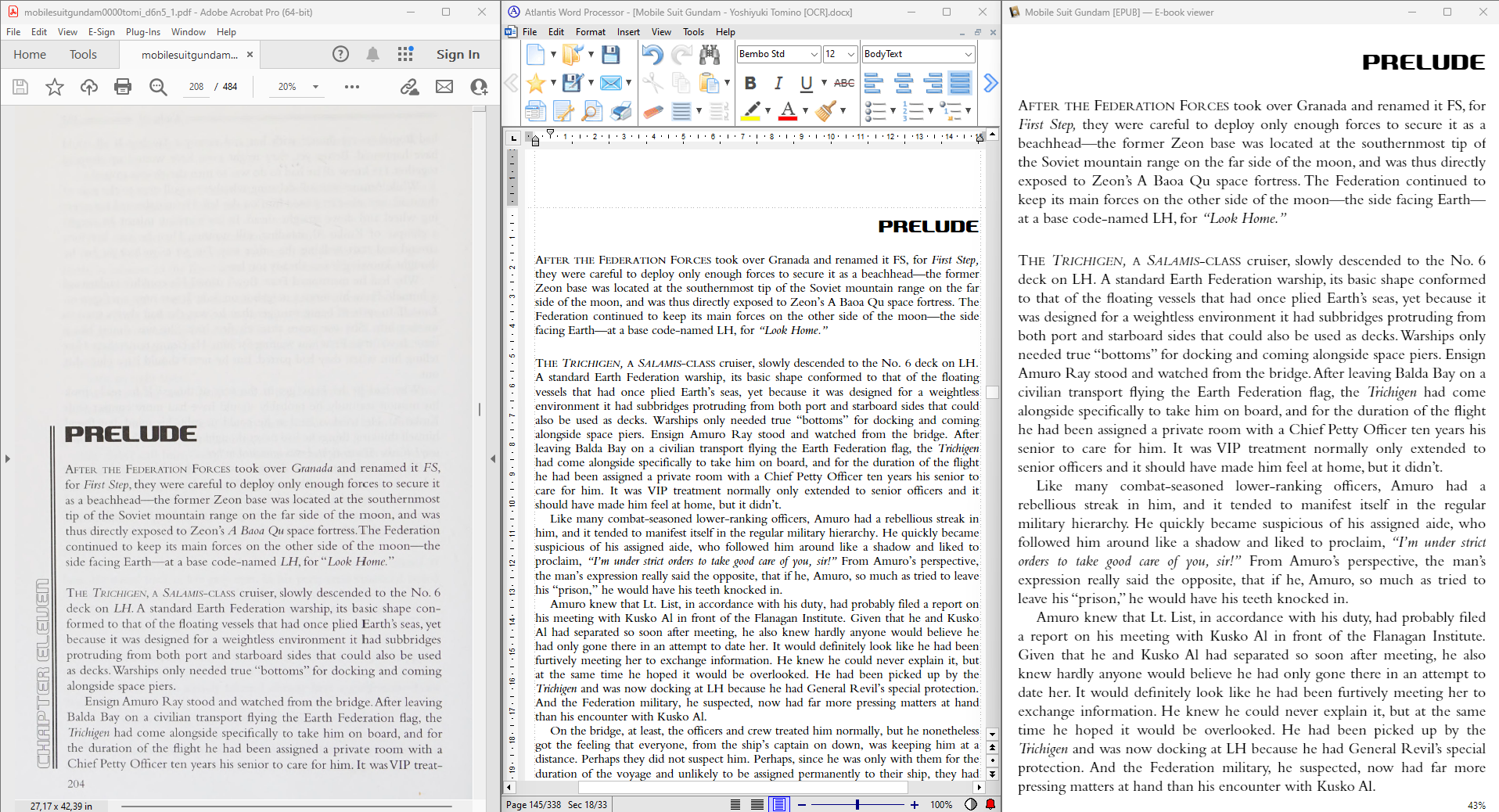Open Favorites star icon in Atlantis
Viewport: 1499px width, 812px height.
(x=536, y=83)
